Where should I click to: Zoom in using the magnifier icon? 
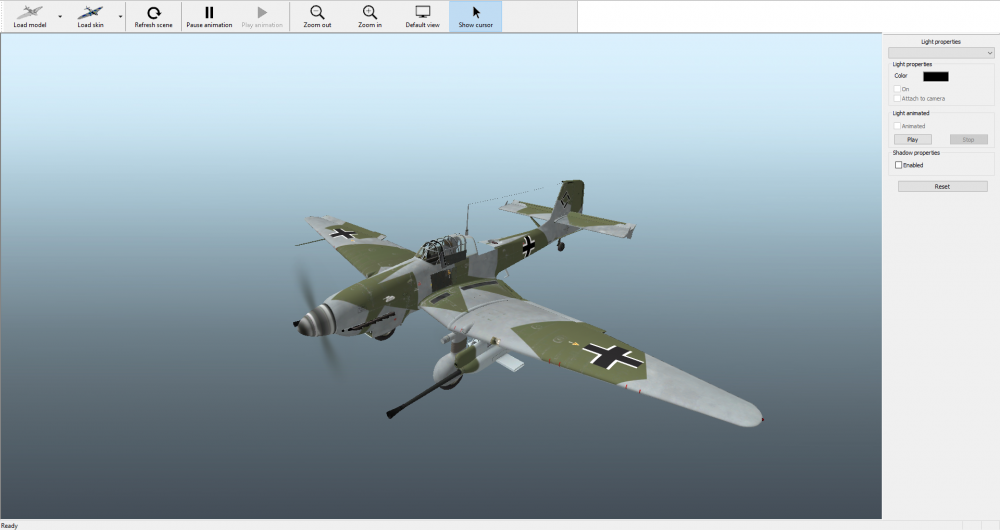coord(370,13)
